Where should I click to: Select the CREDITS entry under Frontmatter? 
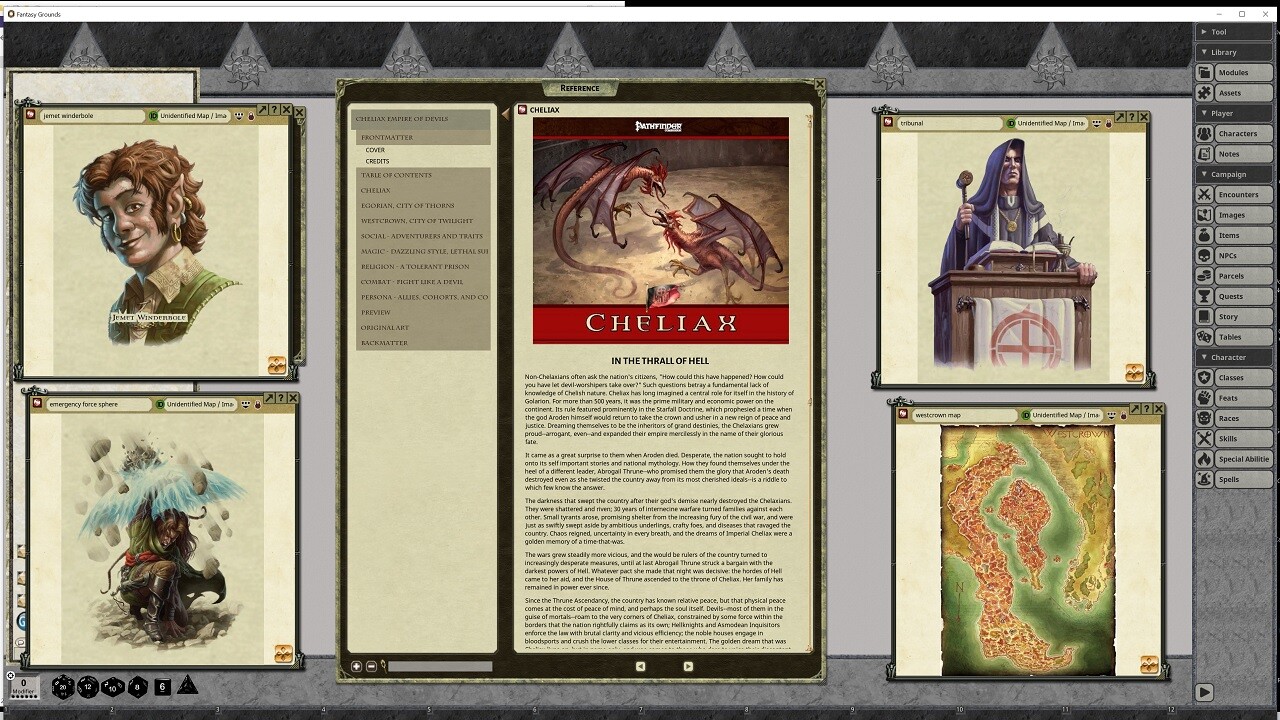pyautogui.click(x=378, y=161)
